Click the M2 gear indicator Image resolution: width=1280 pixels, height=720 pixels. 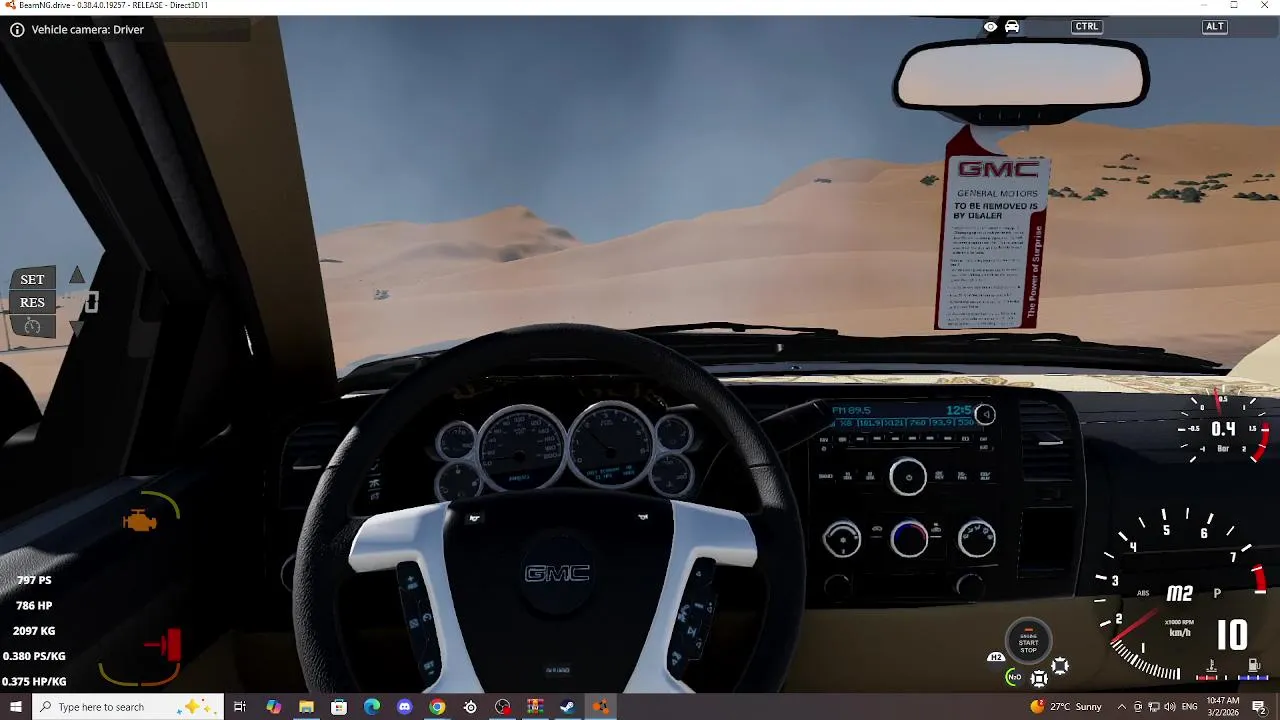(1180, 593)
